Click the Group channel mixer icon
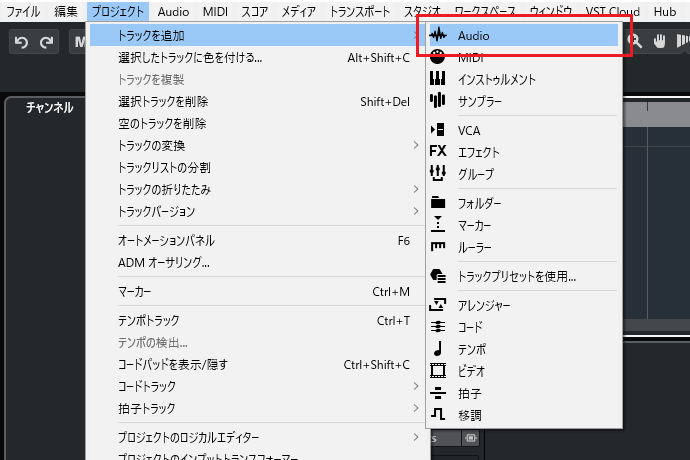This screenshot has width=690, height=460. click(x=438, y=173)
